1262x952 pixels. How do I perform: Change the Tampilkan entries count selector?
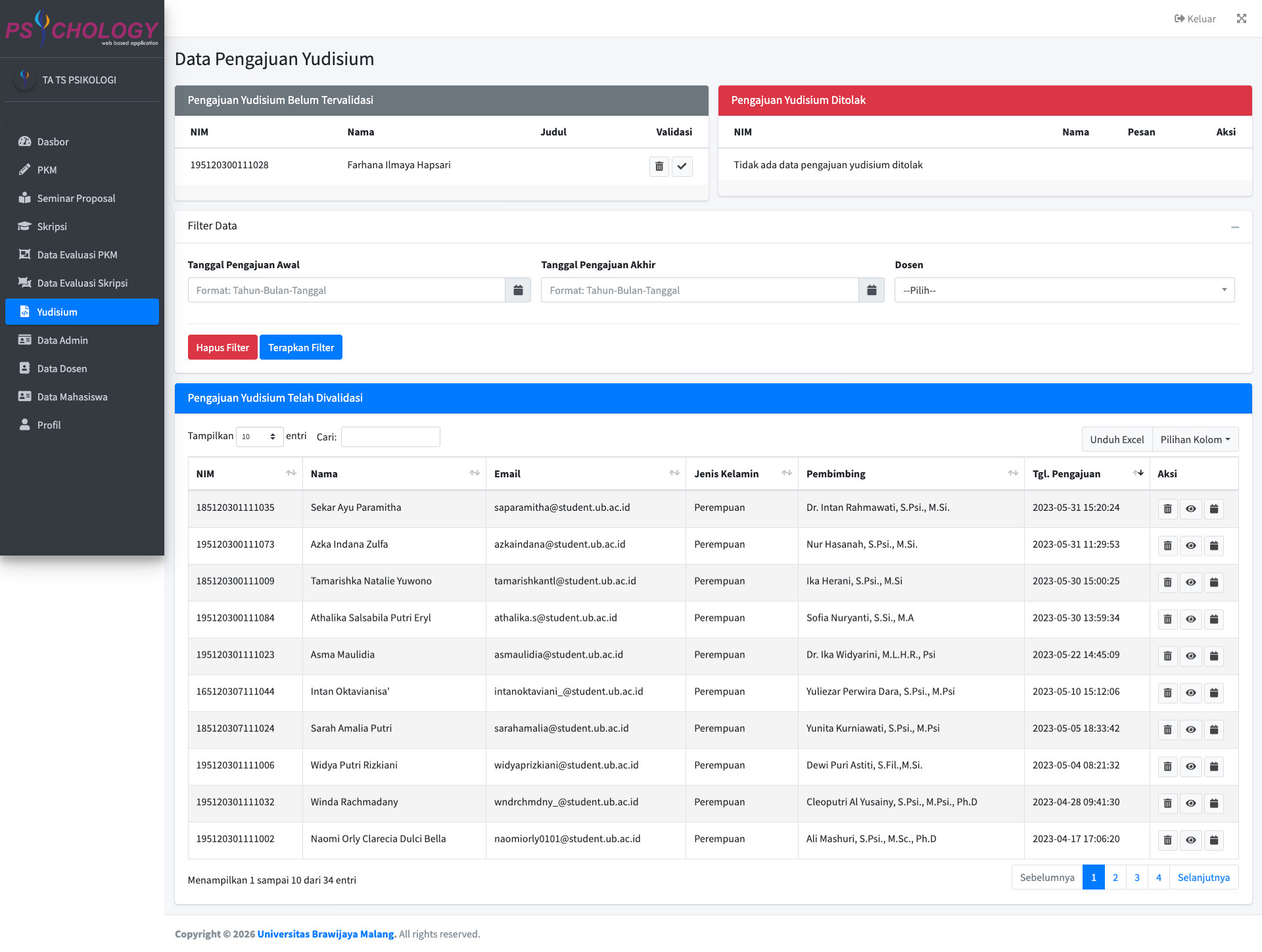(259, 437)
